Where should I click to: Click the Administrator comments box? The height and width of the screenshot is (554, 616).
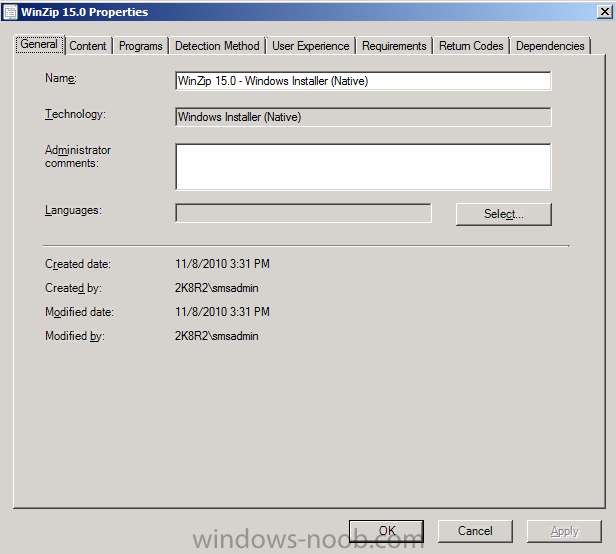coord(363,167)
